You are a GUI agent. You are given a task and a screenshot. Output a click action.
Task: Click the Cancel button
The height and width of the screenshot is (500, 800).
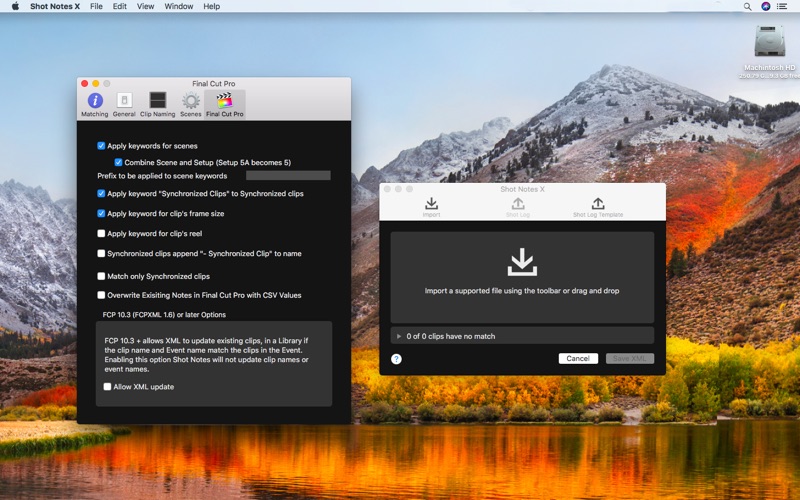pyautogui.click(x=578, y=359)
